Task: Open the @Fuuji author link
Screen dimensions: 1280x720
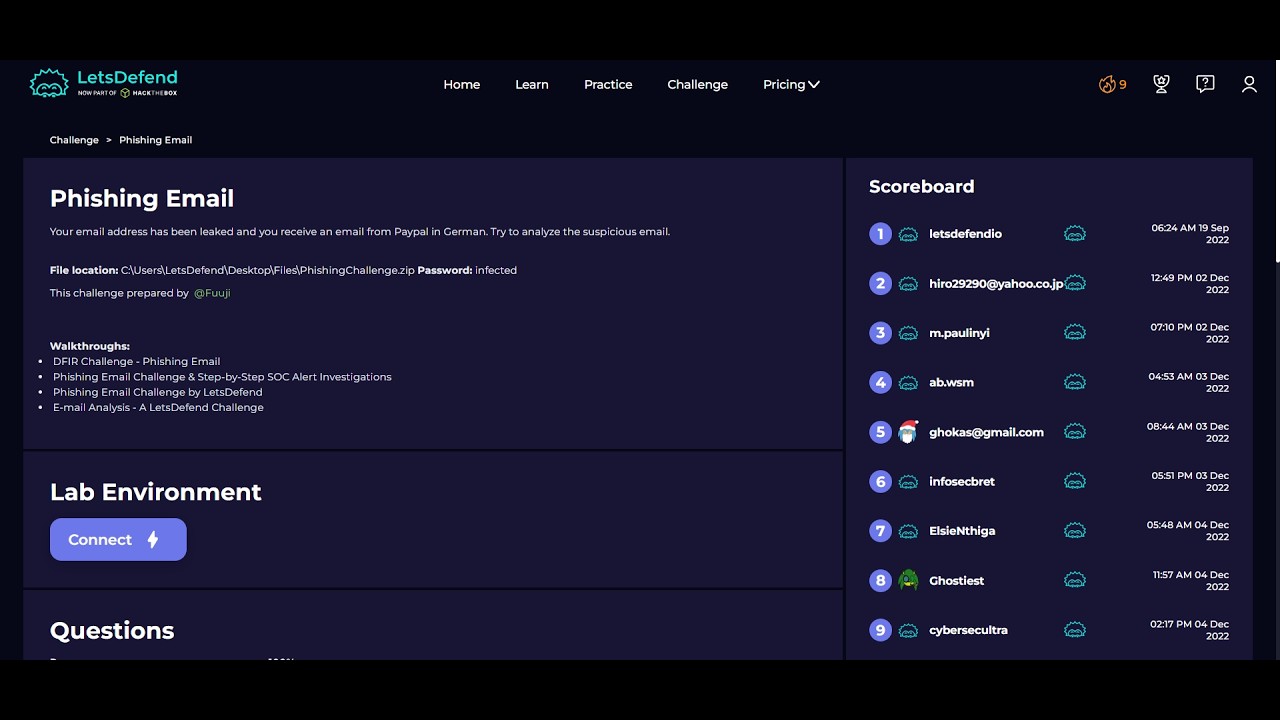Action: (x=212, y=293)
